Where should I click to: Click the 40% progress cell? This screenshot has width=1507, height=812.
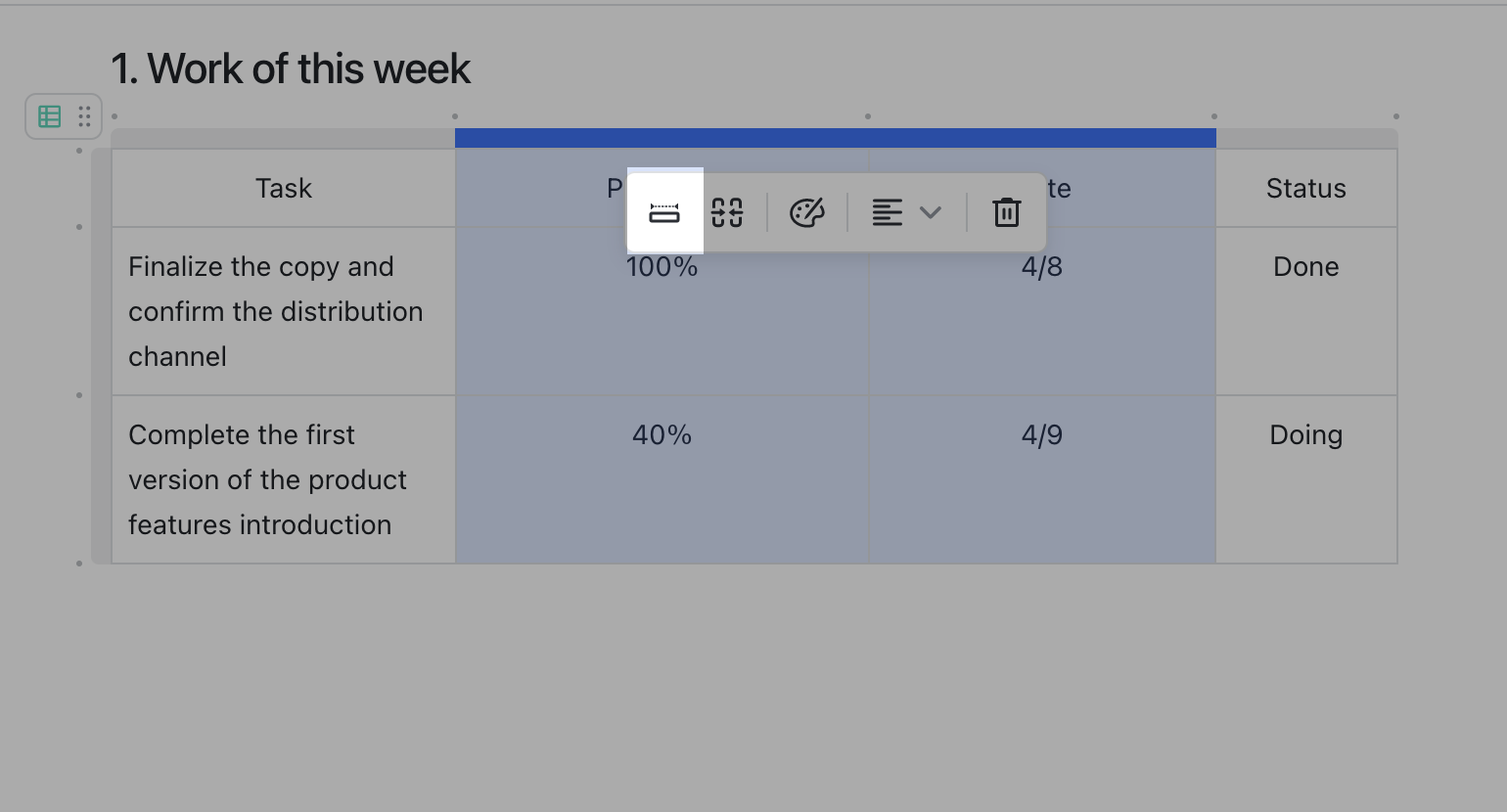click(x=662, y=434)
